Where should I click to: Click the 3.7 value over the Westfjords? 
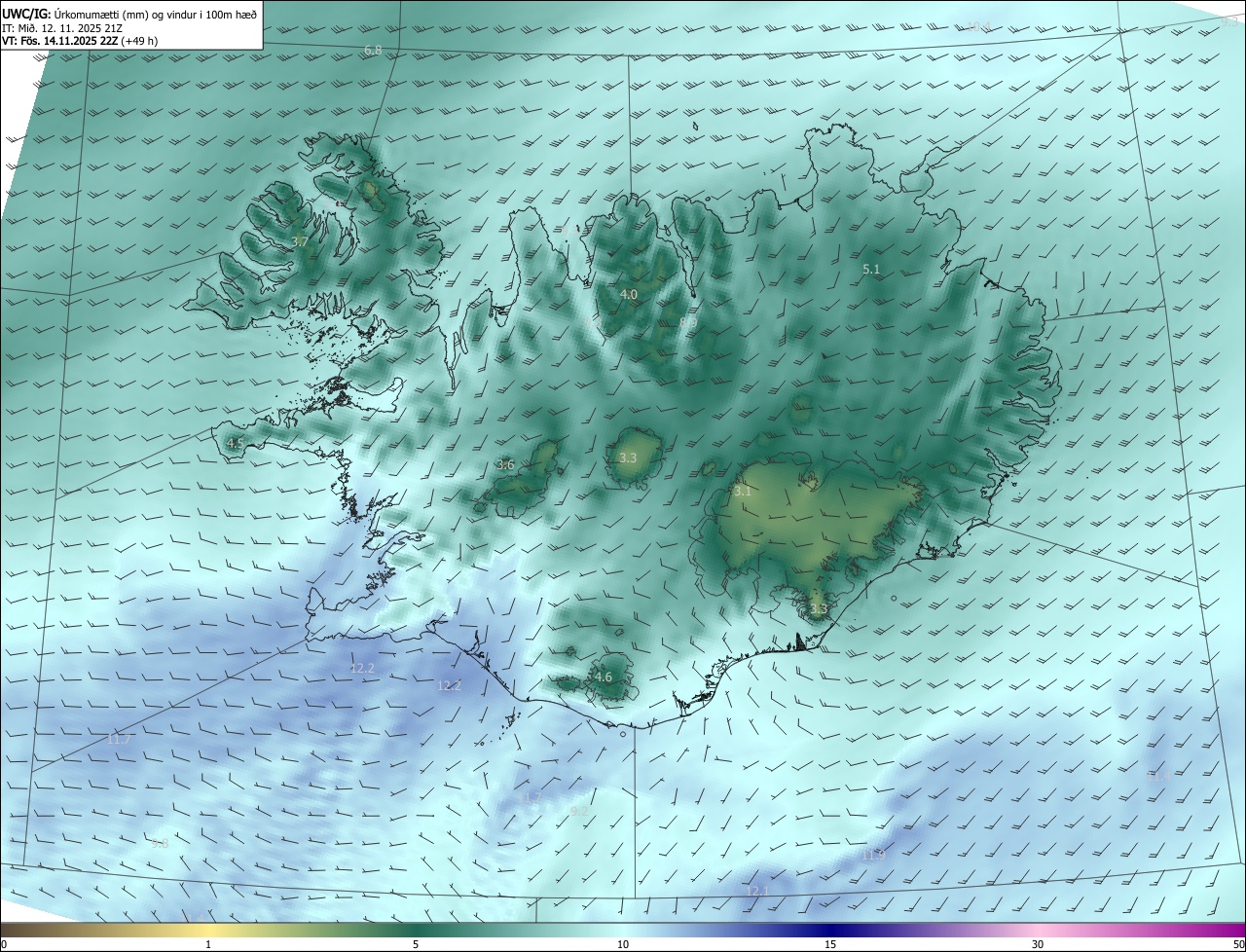pyautogui.click(x=300, y=241)
